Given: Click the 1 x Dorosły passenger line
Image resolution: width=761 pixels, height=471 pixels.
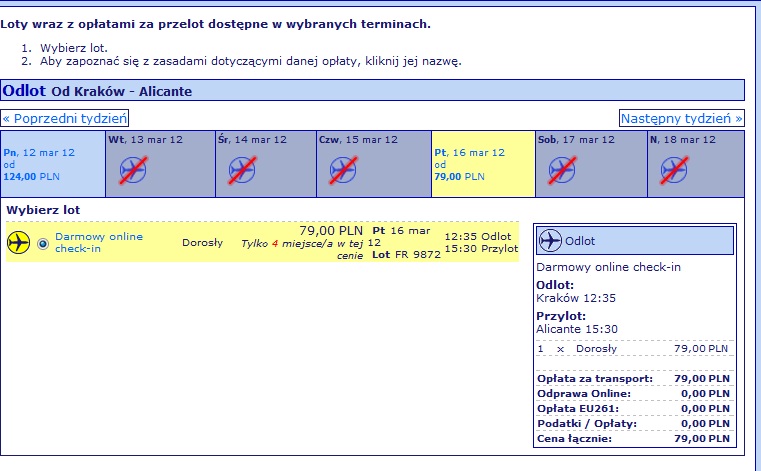Looking at the screenshot, I should pos(633,349).
